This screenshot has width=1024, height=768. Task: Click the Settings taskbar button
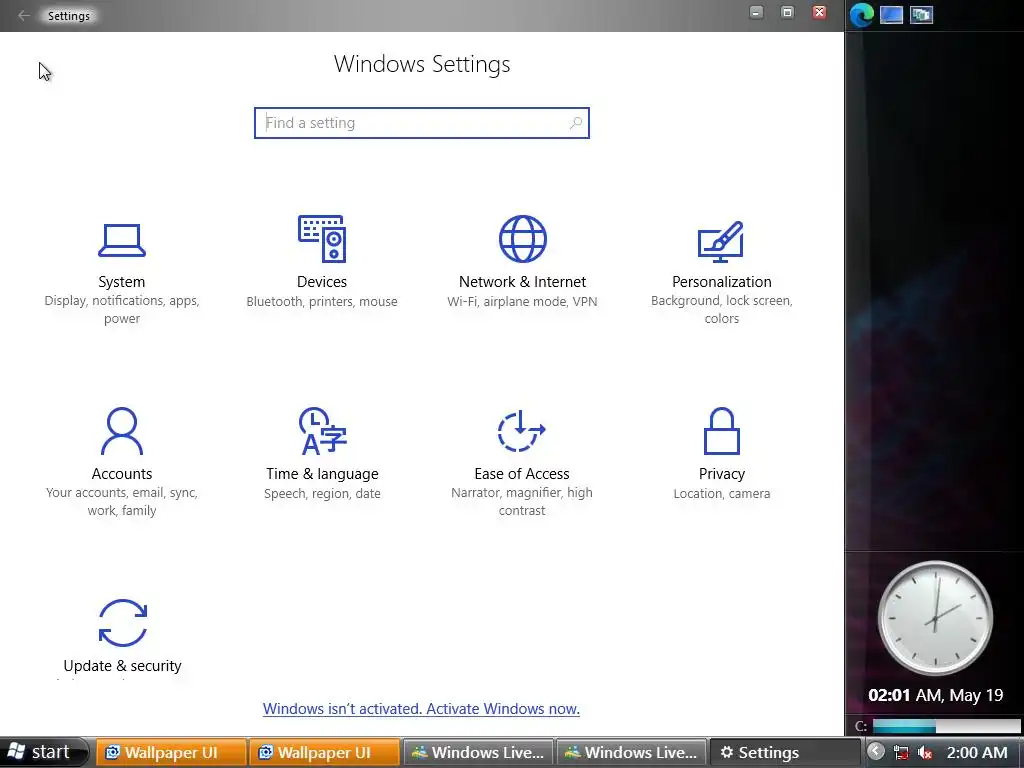784,752
